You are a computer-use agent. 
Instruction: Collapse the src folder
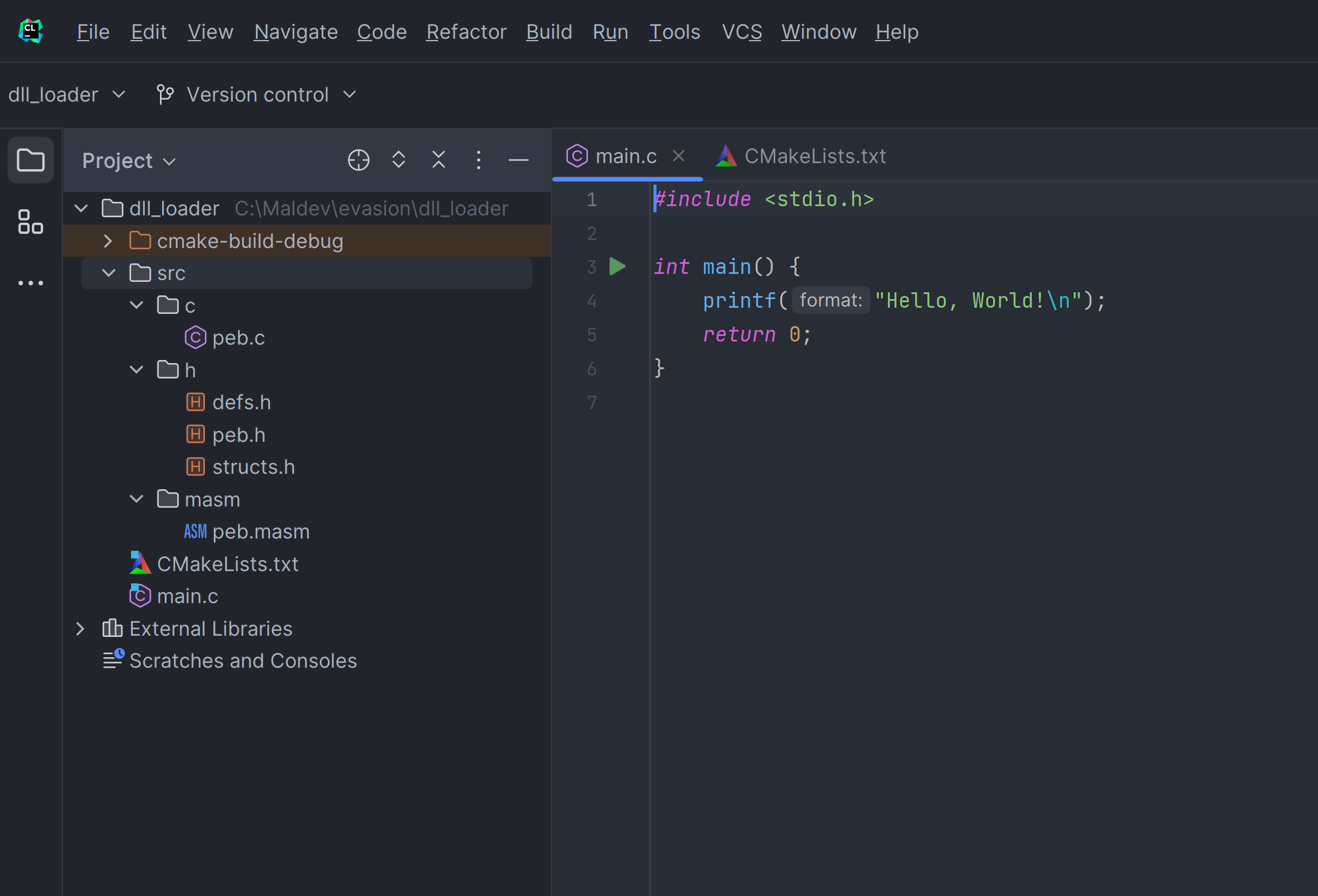pyautogui.click(x=108, y=273)
